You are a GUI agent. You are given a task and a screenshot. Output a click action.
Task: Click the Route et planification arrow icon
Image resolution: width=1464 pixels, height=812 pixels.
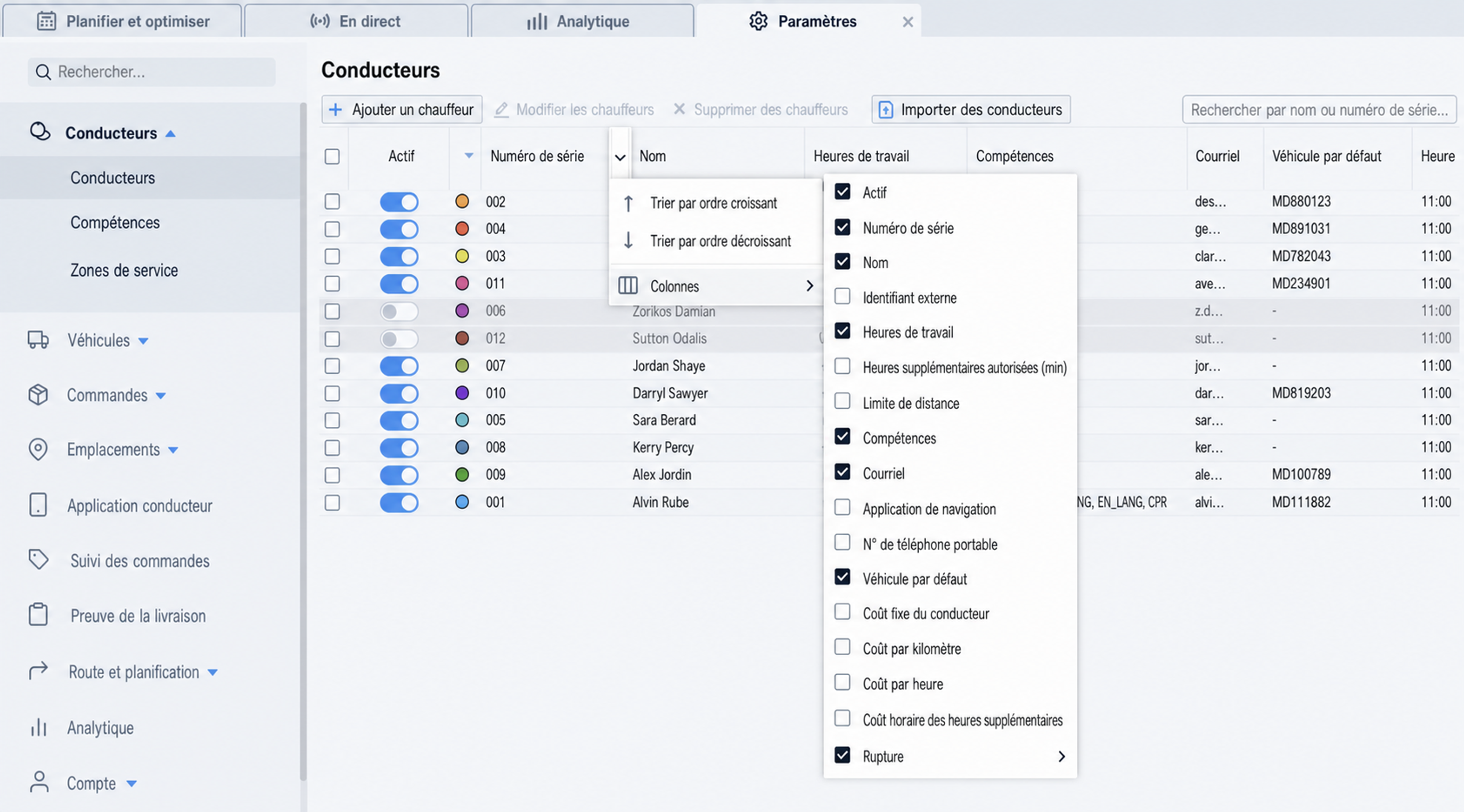pos(38,671)
